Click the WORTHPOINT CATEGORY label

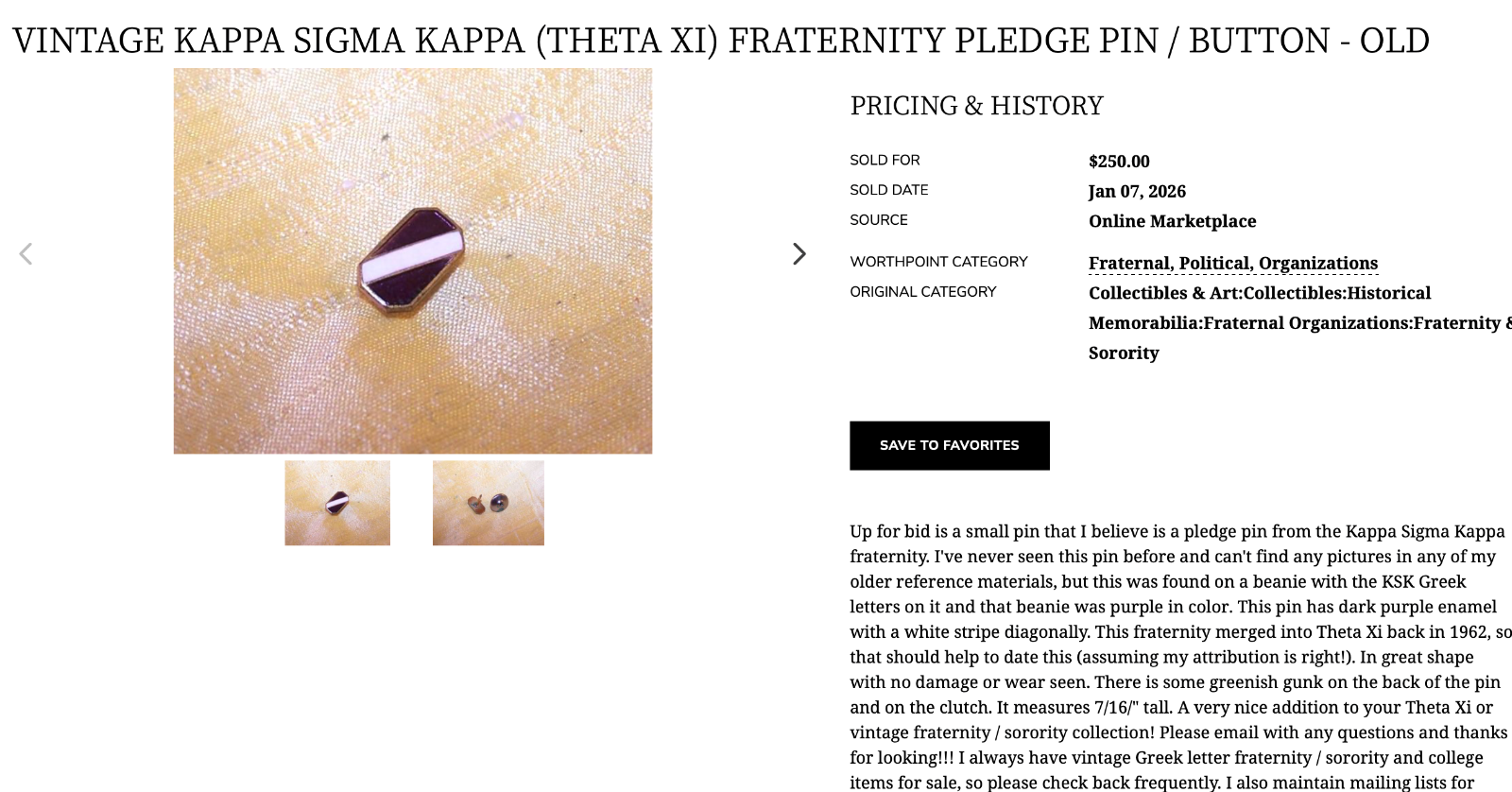pyautogui.click(x=938, y=262)
